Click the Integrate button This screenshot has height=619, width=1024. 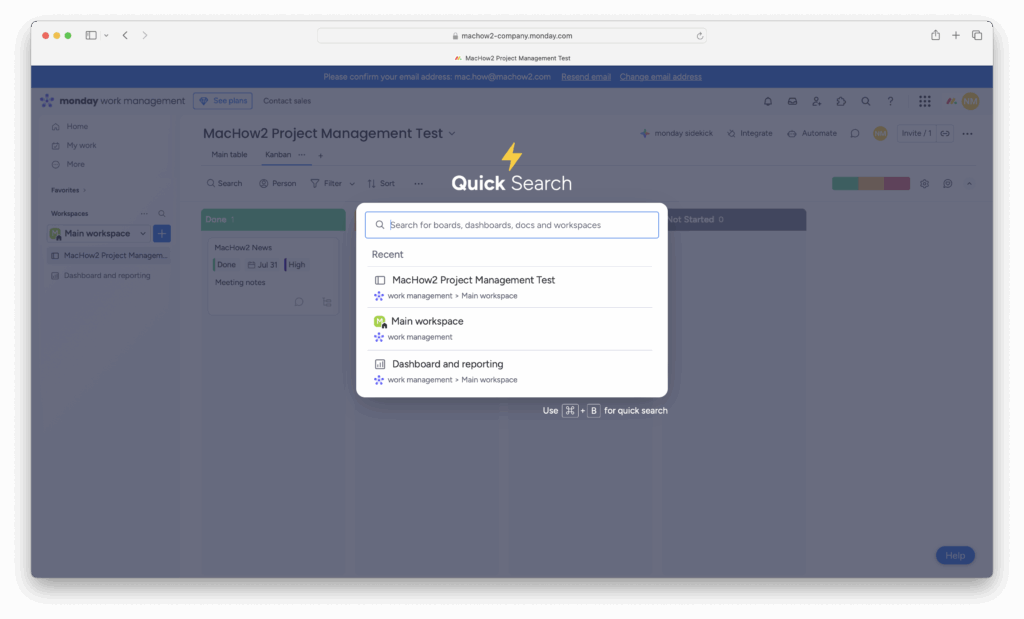click(x=750, y=133)
